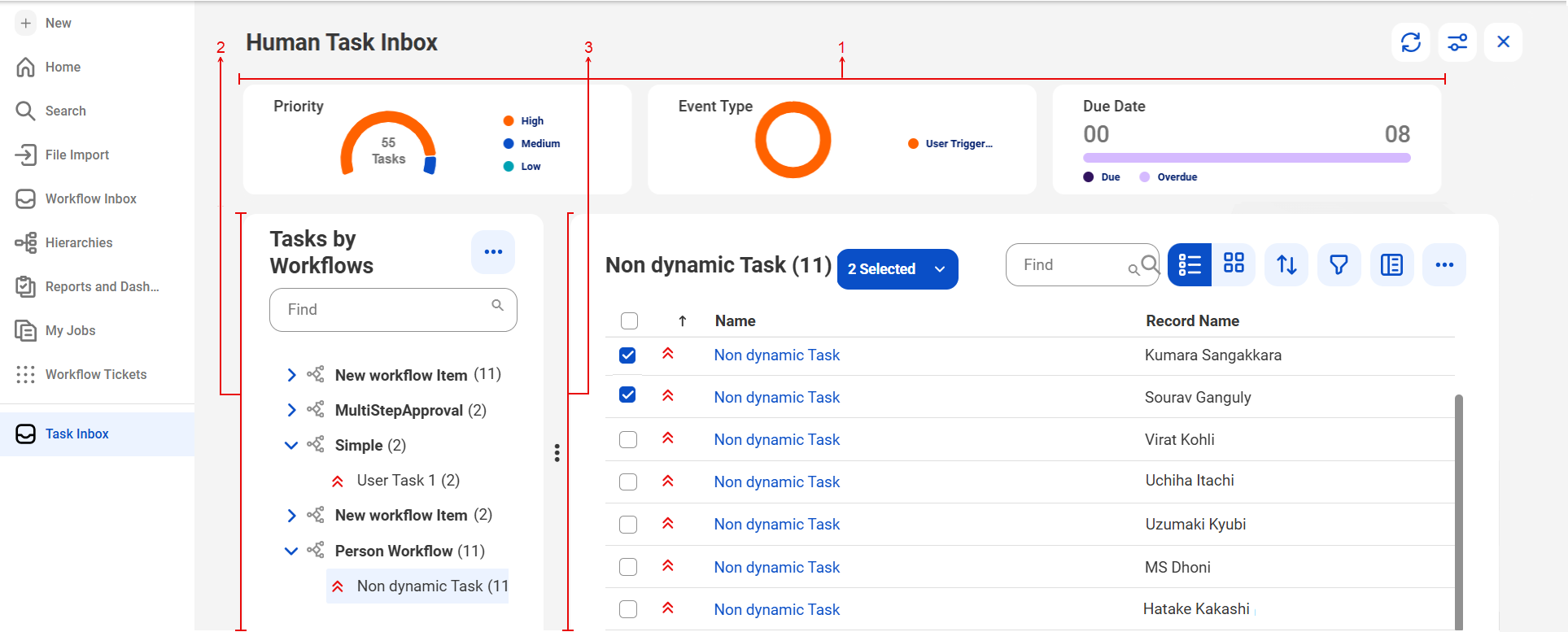Uncheck the Kumara Sangakkara task checkbox
Screen dimensions: 1568x632
pos(627,355)
